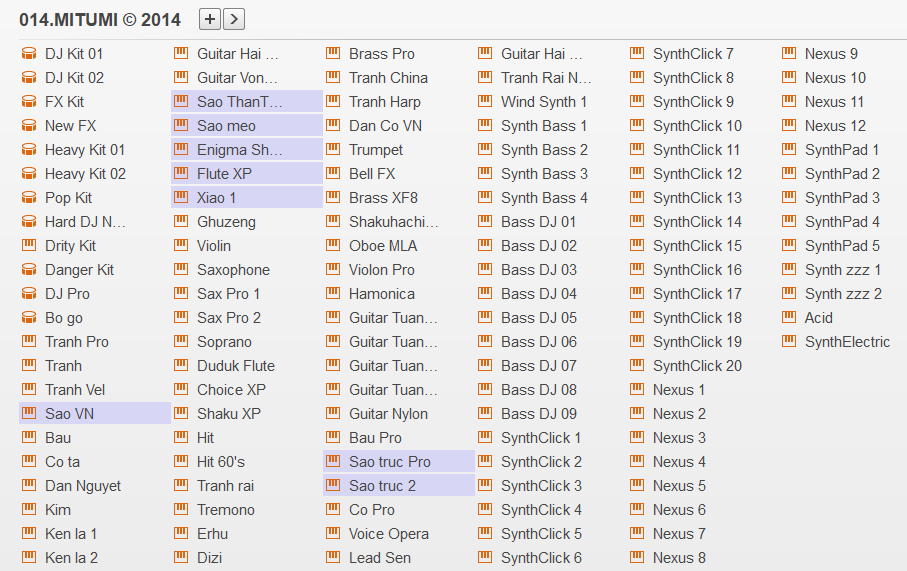Select the SynthElectric preset
907x571 pixels.
847,342
